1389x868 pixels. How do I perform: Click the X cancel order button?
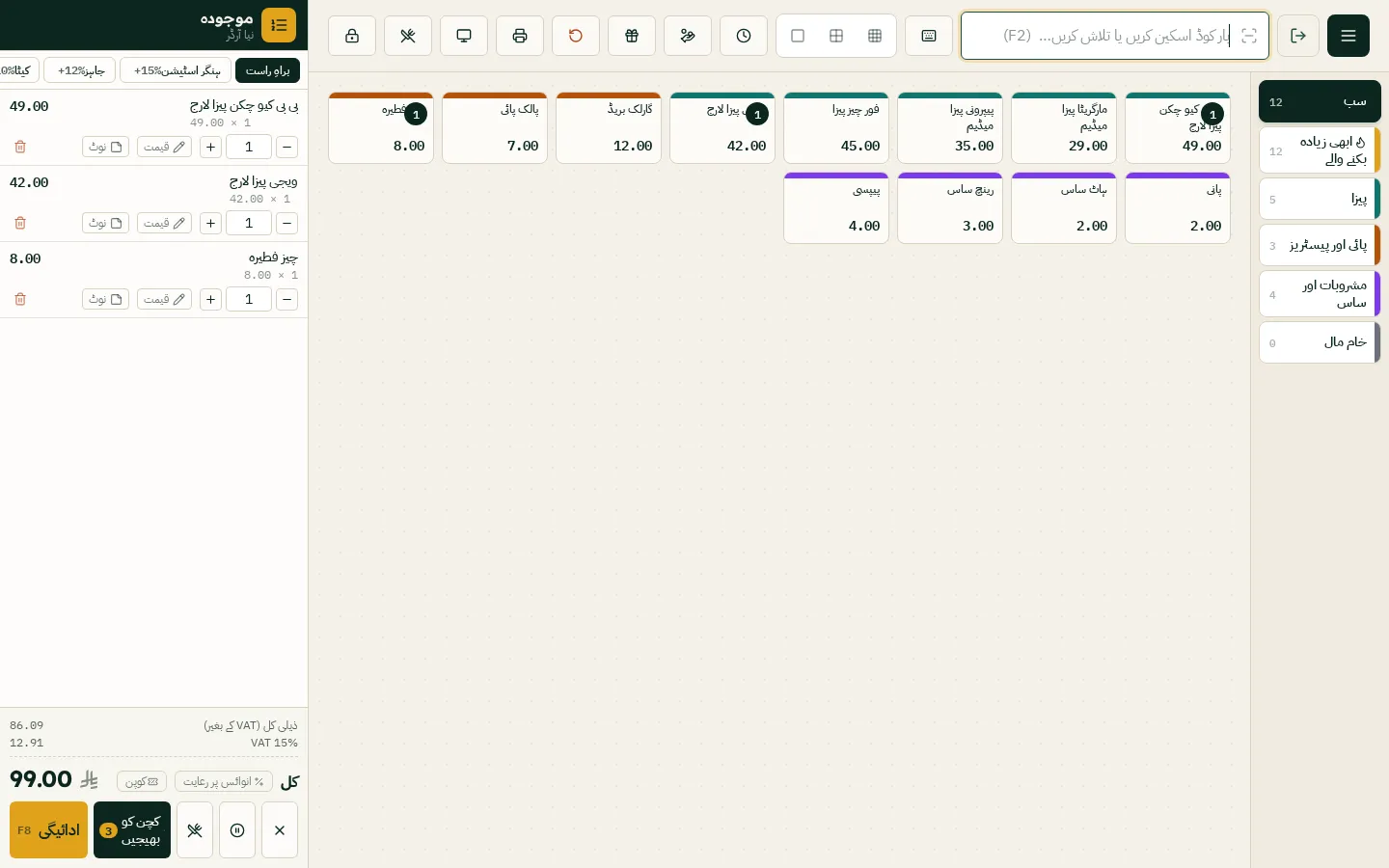280,830
